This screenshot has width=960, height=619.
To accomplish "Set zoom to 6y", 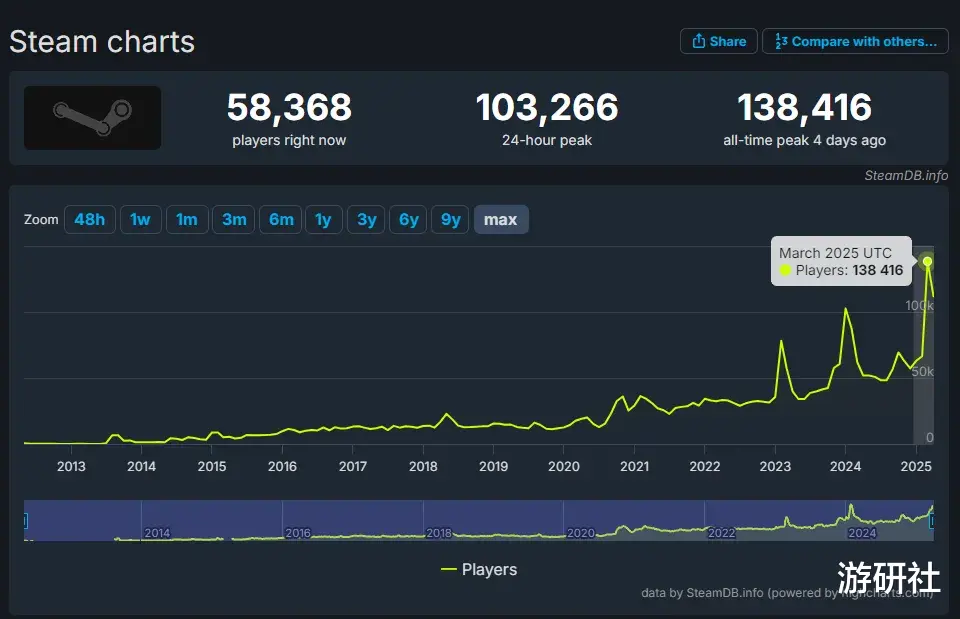I will click(x=408, y=219).
